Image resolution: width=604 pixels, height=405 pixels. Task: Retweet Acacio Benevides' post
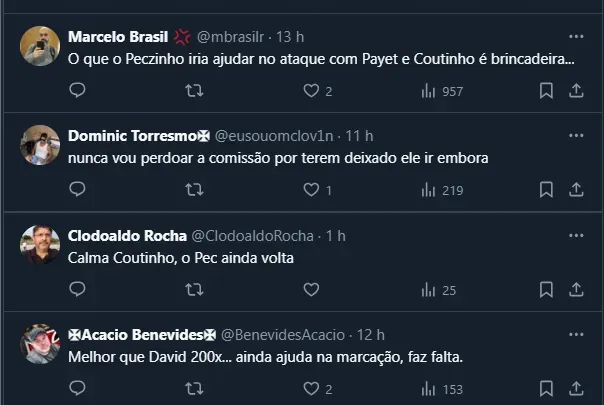tap(195, 389)
